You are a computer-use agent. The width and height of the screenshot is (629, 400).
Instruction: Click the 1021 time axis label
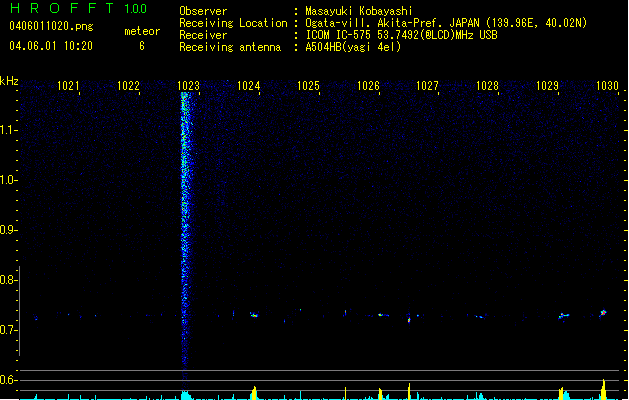coord(68,86)
